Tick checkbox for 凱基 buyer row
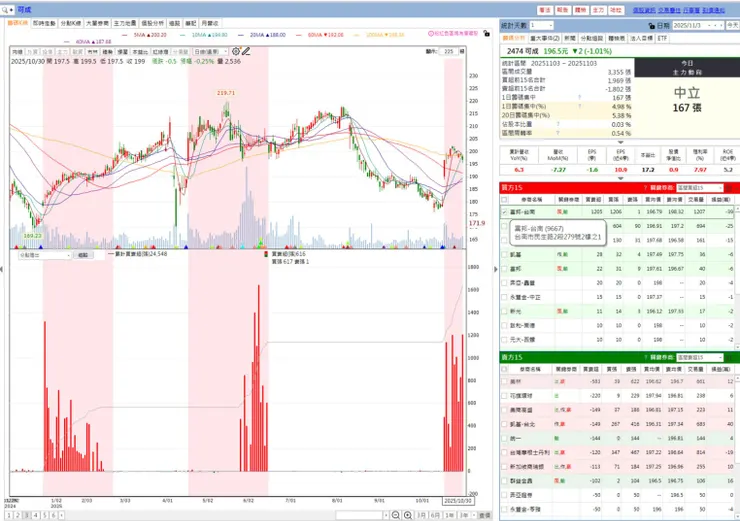The image size is (740, 521). pyautogui.click(x=505, y=255)
